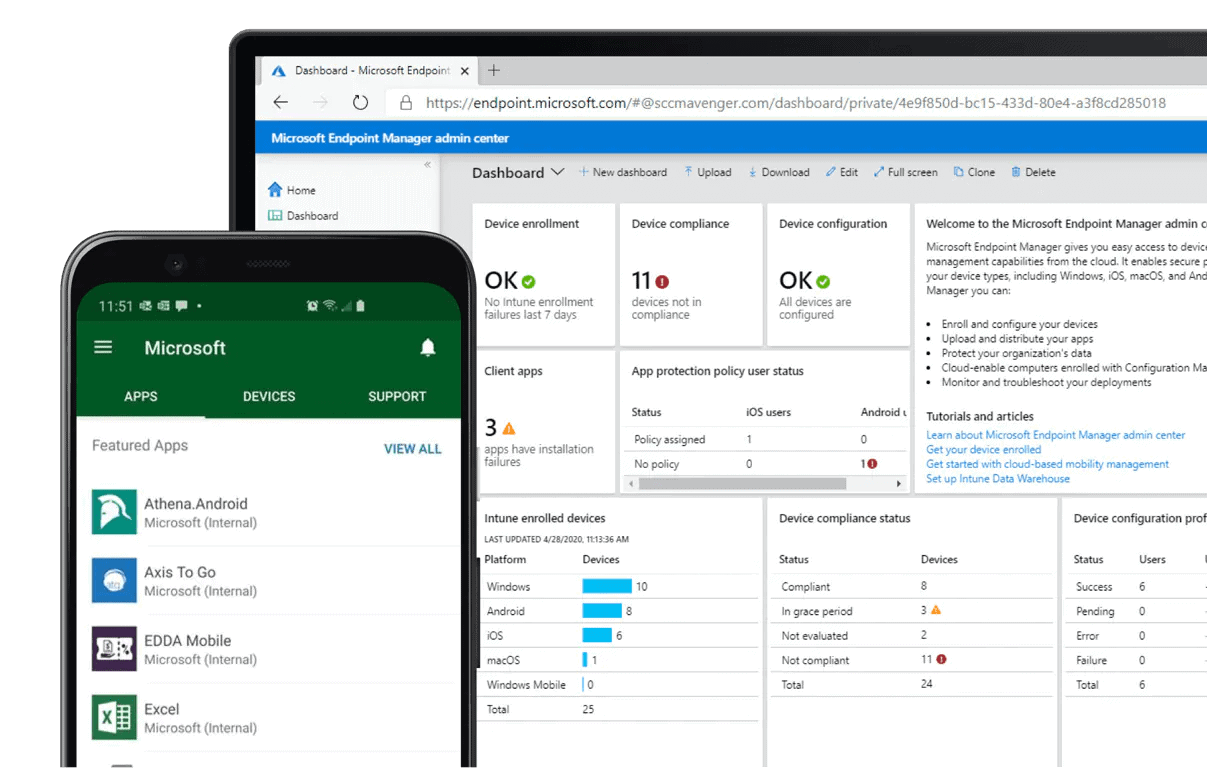This screenshot has height=768, width=1207.
Task: Click the horizontal scrollbar in App protection tile
Action: pos(742,484)
